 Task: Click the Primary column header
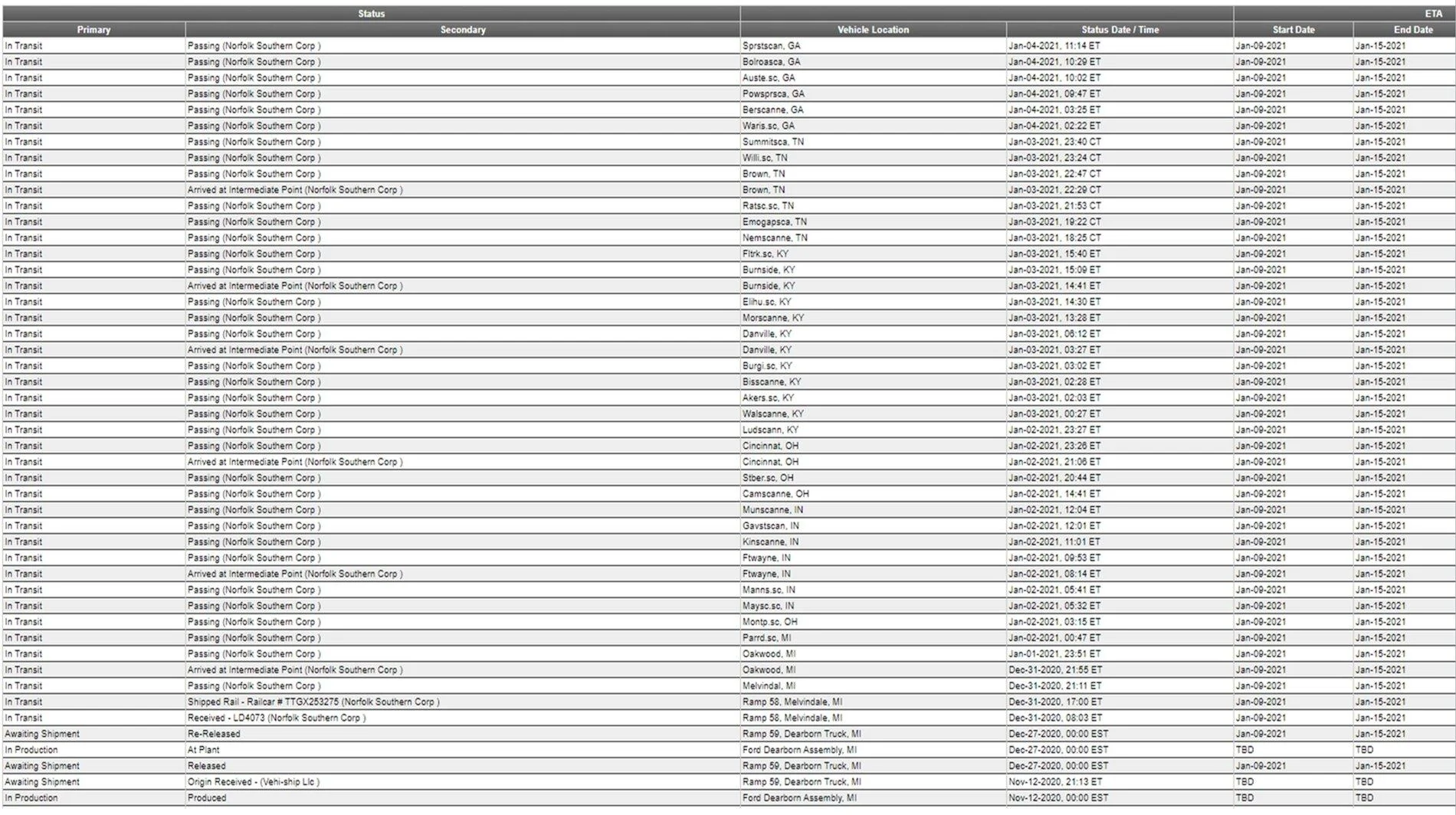93,30
